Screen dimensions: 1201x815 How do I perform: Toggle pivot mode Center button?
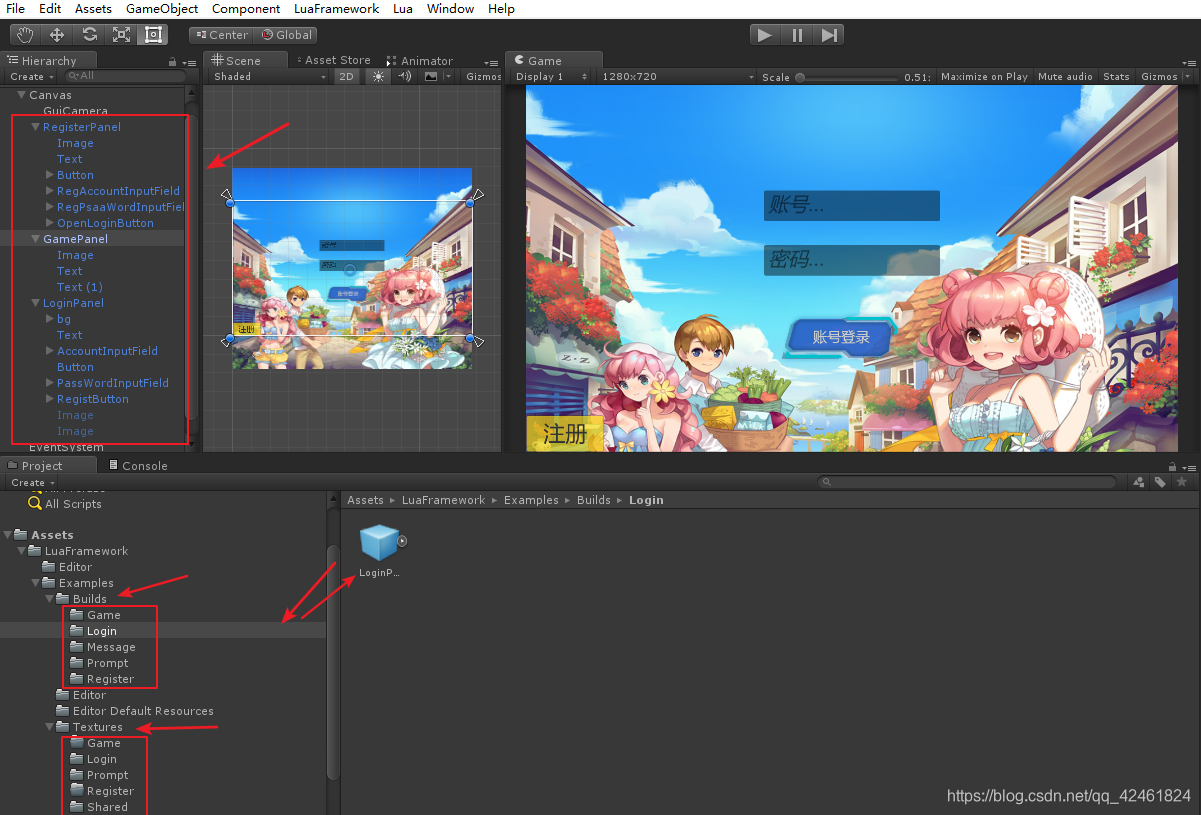220,35
